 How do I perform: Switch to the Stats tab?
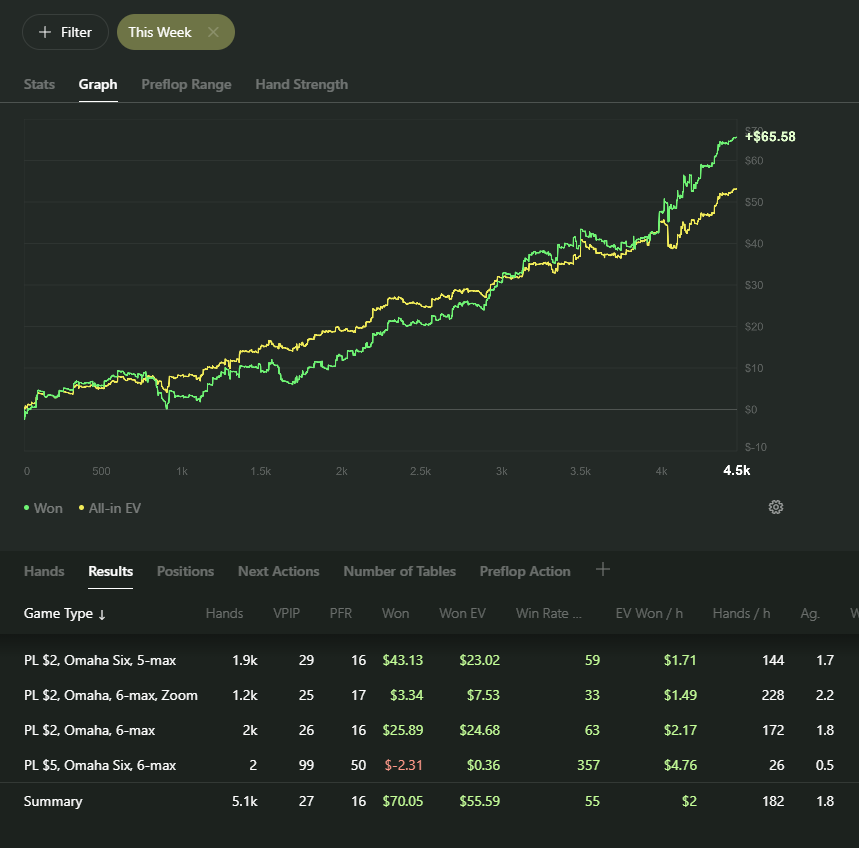pos(39,85)
